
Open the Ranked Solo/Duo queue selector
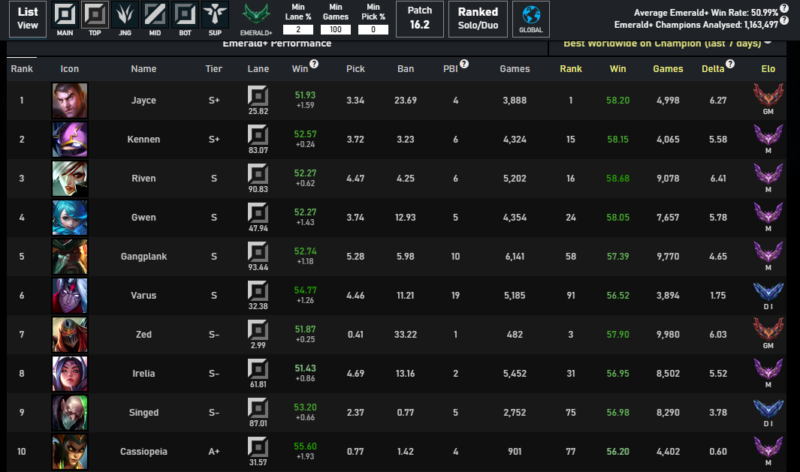point(478,17)
